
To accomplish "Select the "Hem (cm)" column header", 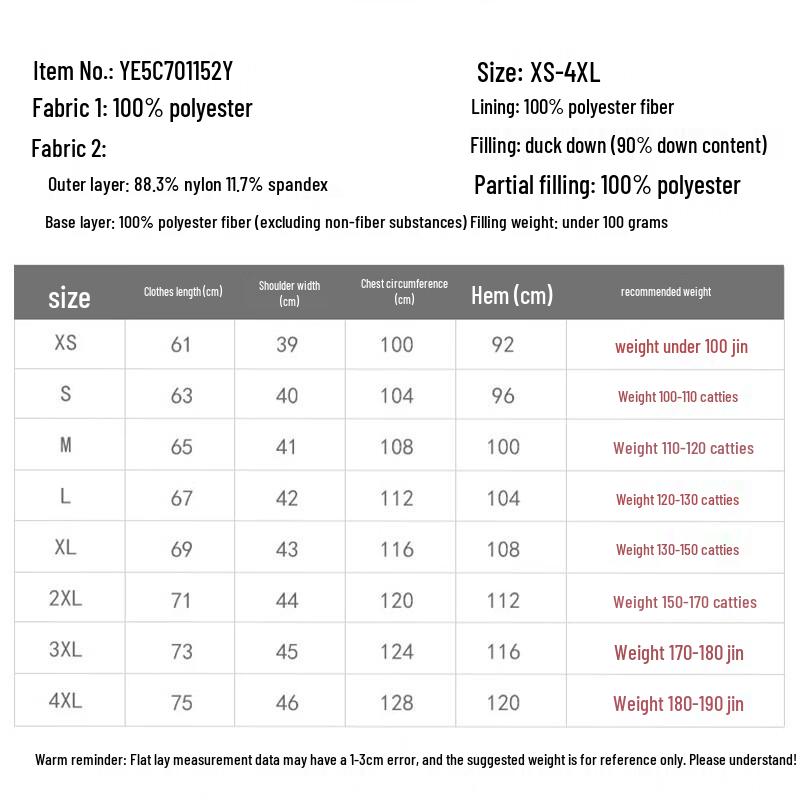I will tap(512, 295).
